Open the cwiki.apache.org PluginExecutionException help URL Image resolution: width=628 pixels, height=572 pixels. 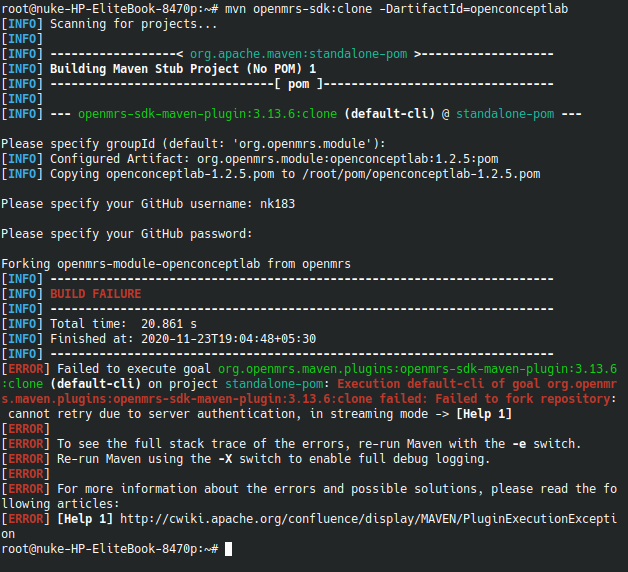368,519
